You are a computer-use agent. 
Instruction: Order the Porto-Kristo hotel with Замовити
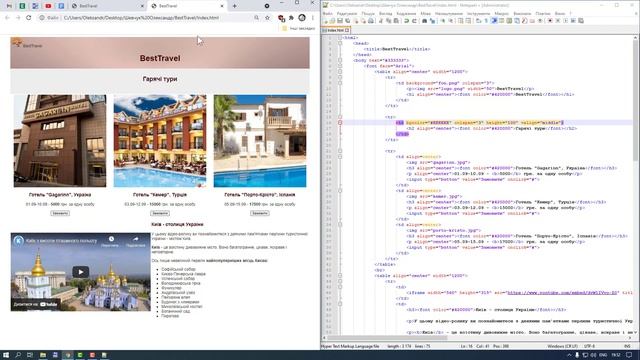(260, 213)
